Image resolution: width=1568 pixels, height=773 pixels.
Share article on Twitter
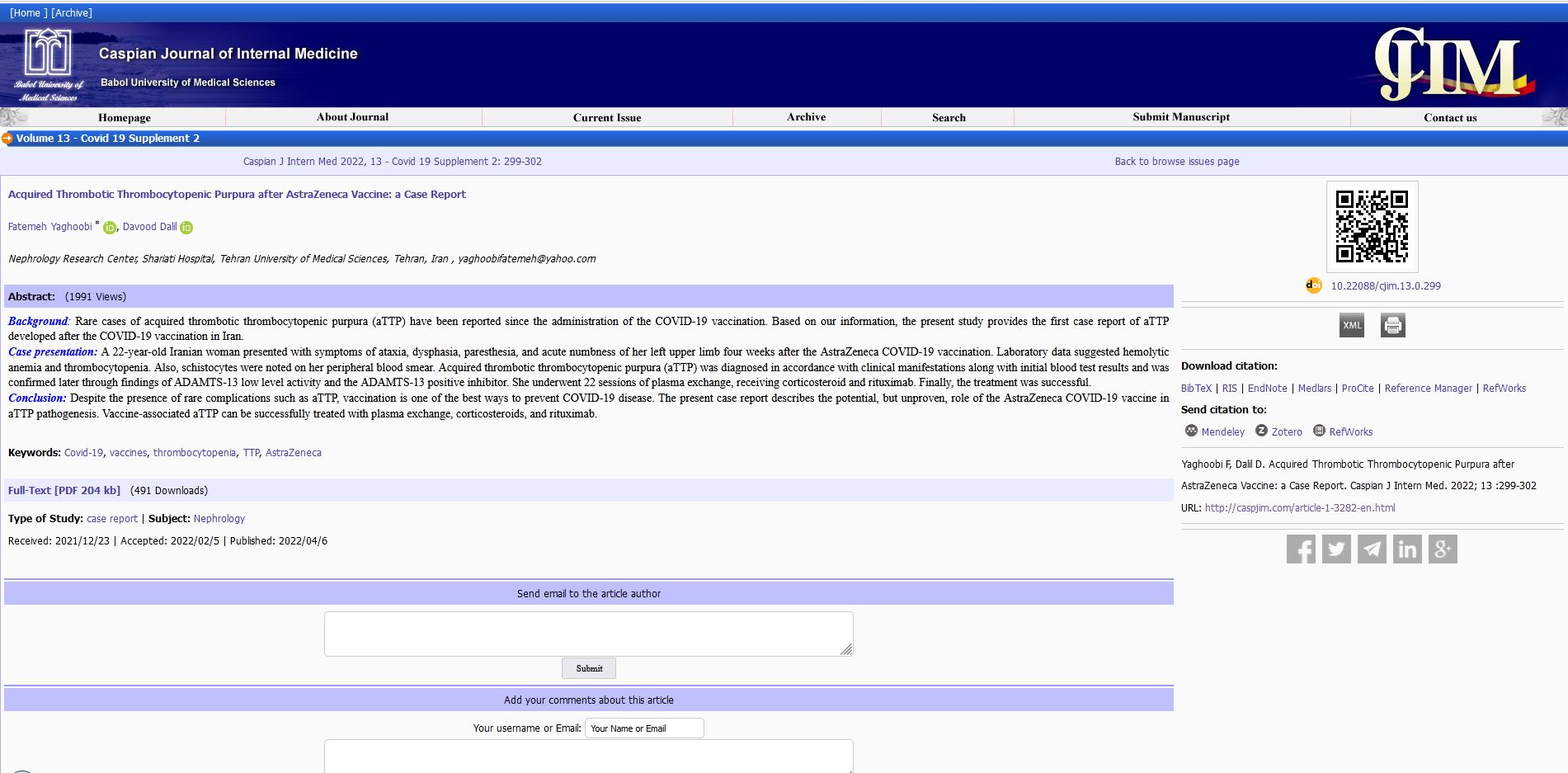coord(1336,549)
